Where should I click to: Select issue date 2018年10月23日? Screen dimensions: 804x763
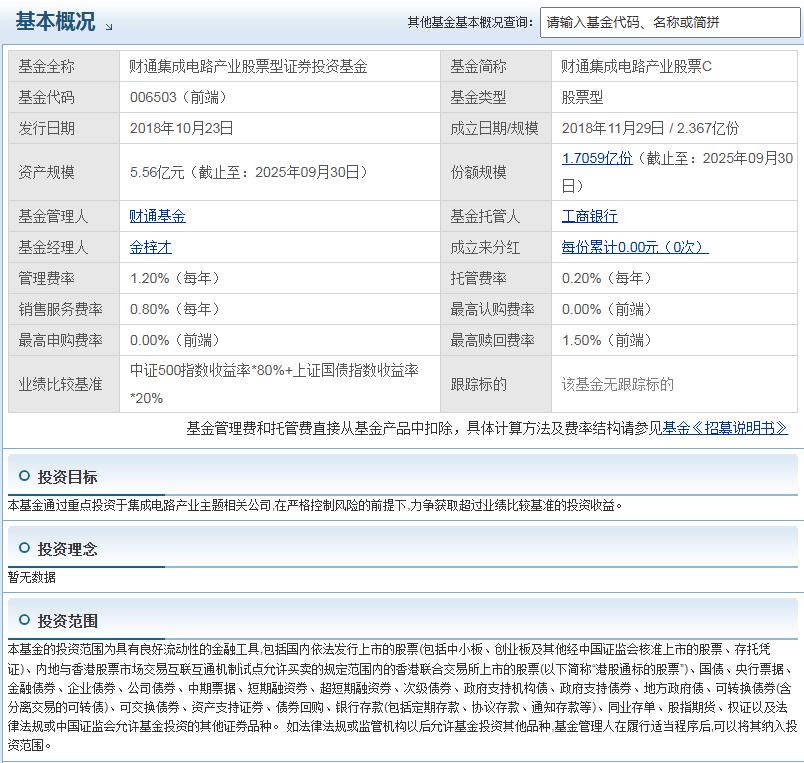tap(182, 128)
